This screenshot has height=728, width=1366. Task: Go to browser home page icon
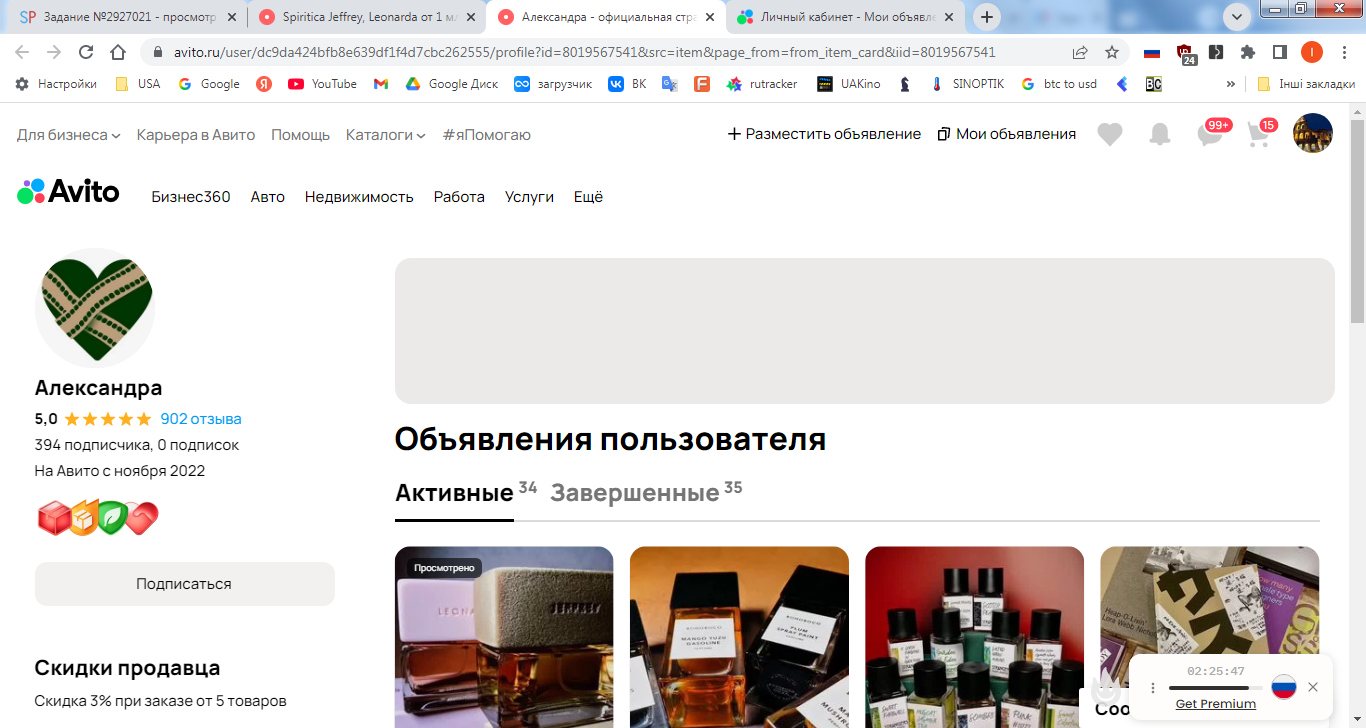(x=118, y=52)
